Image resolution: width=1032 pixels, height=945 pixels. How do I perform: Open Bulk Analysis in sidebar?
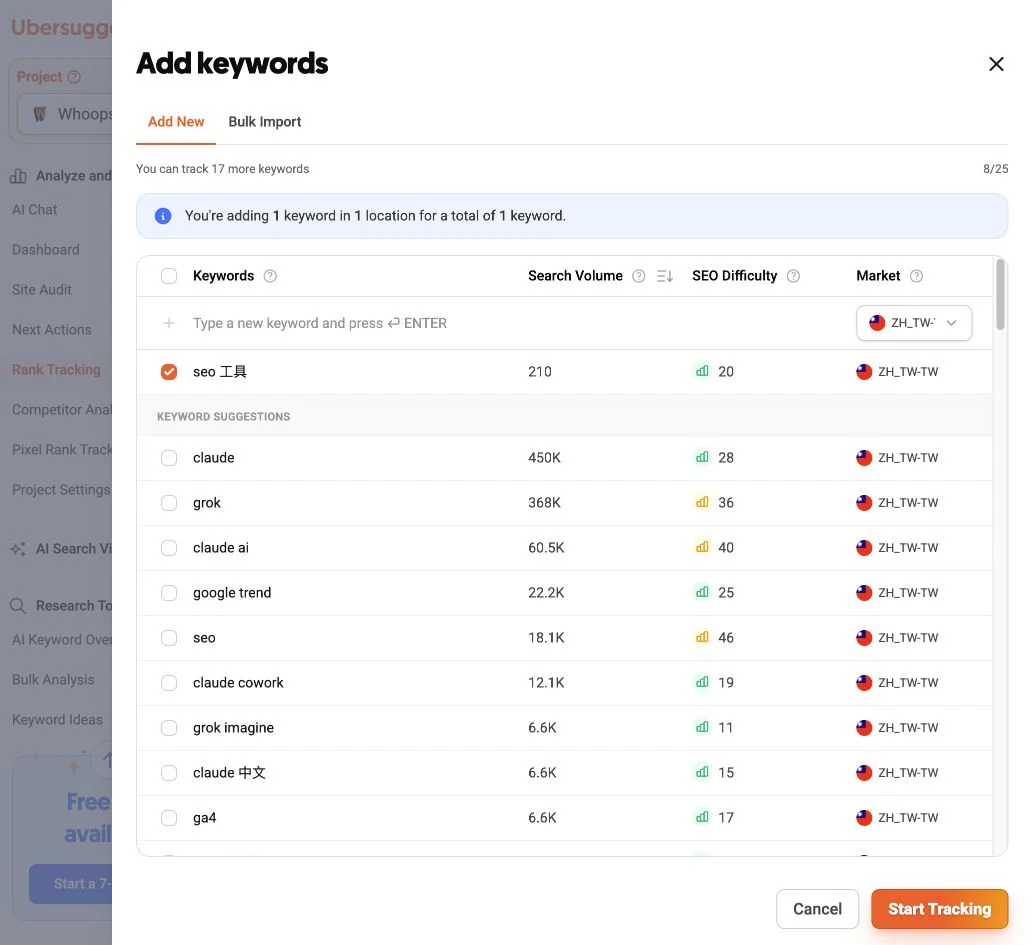(53, 680)
